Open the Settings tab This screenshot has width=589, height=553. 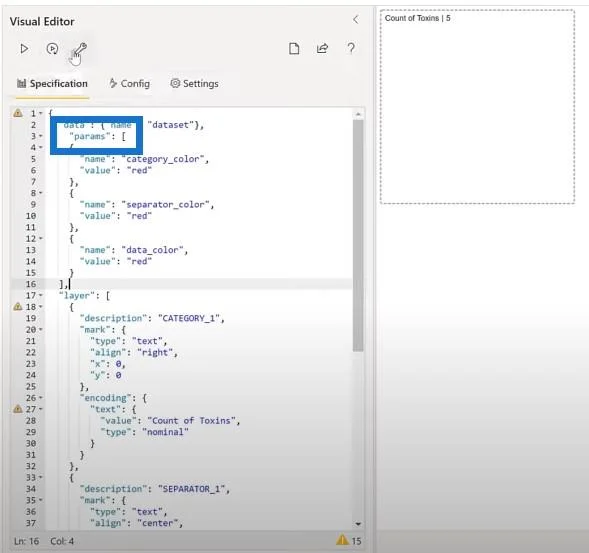click(194, 83)
